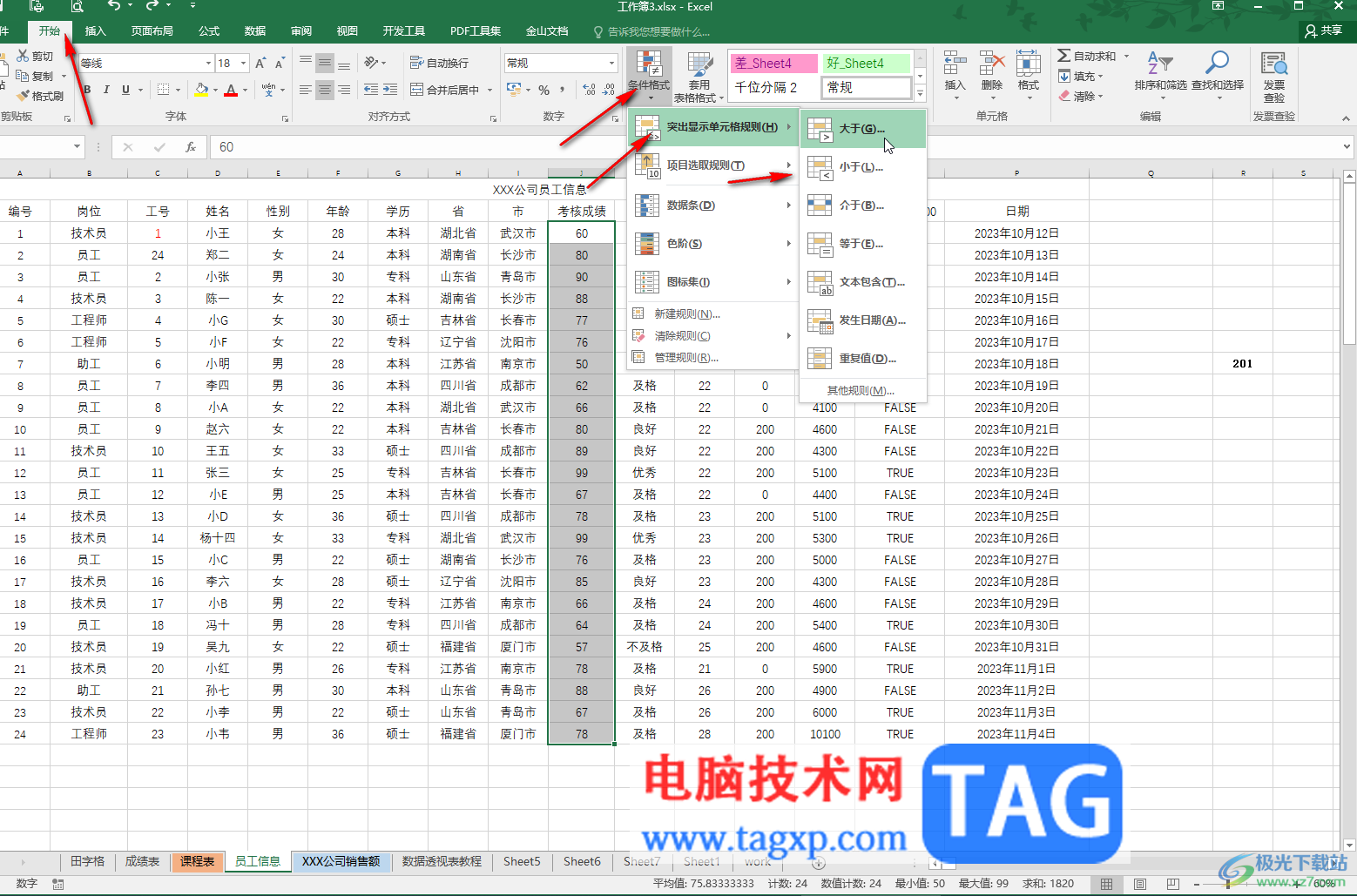This screenshot has width=1357, height=896.
Task: Toggle middle vertical alignment
Action: (x=325, y=63)
